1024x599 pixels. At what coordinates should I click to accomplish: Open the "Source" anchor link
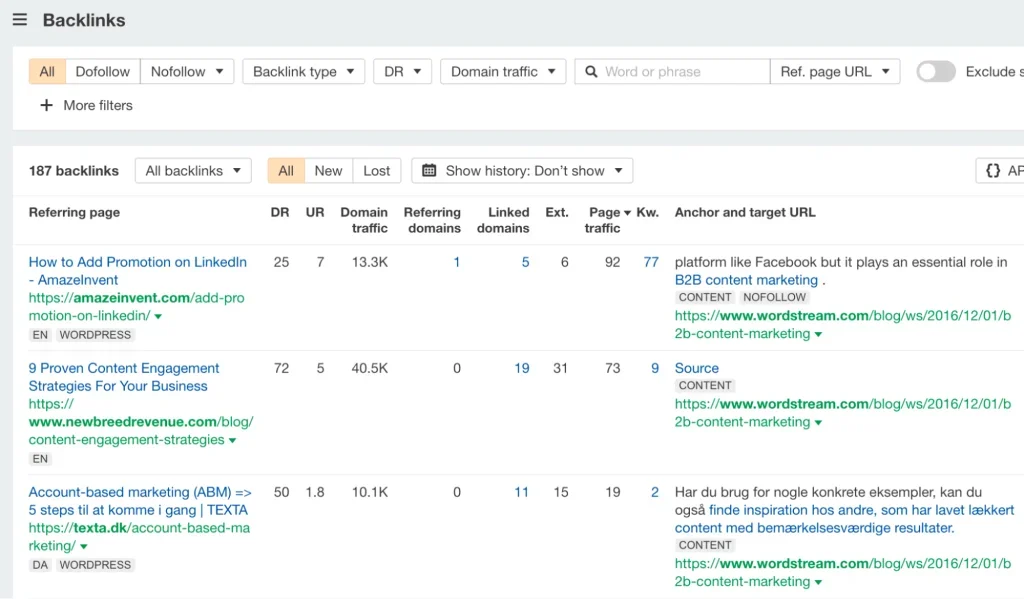(696, 368)
